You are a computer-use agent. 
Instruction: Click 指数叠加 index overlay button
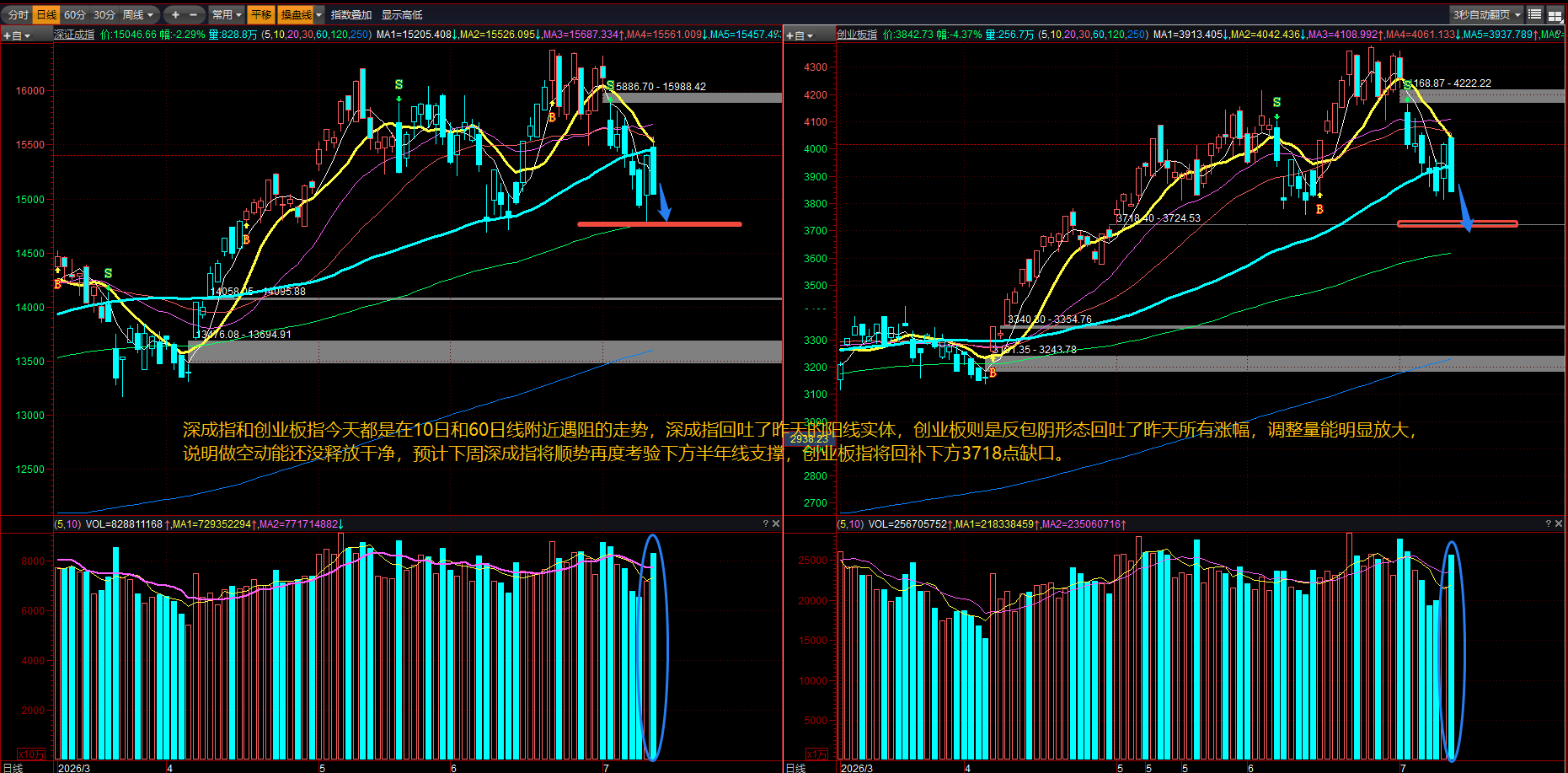click(x=351, y=14)
